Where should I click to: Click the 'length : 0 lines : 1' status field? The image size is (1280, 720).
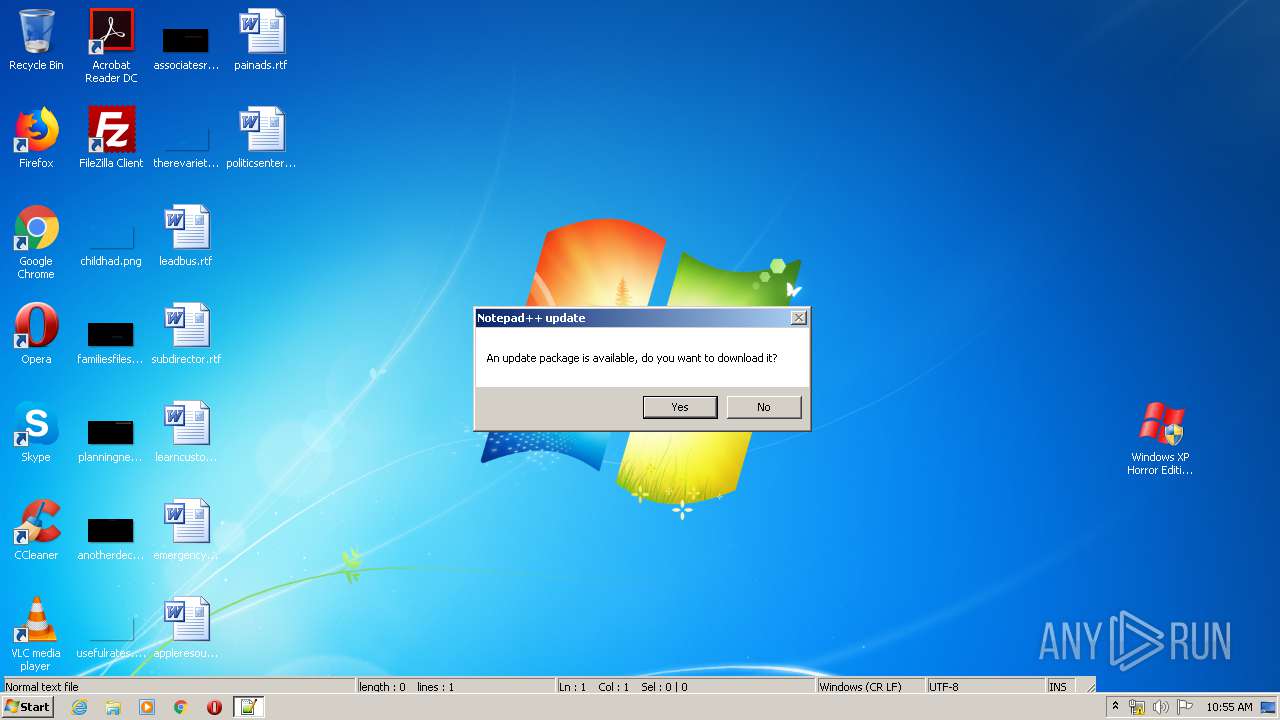pos(456,687)
